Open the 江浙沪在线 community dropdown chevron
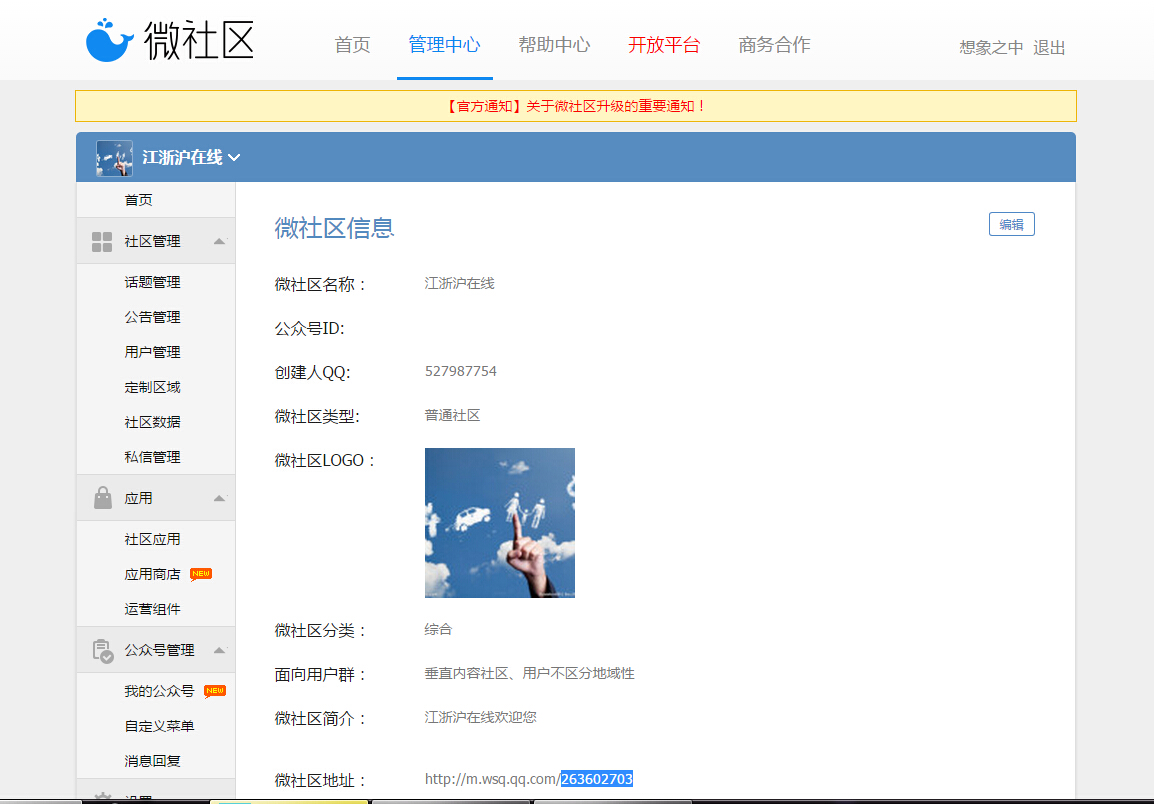The image size is (1154, 804). (234, 158)
